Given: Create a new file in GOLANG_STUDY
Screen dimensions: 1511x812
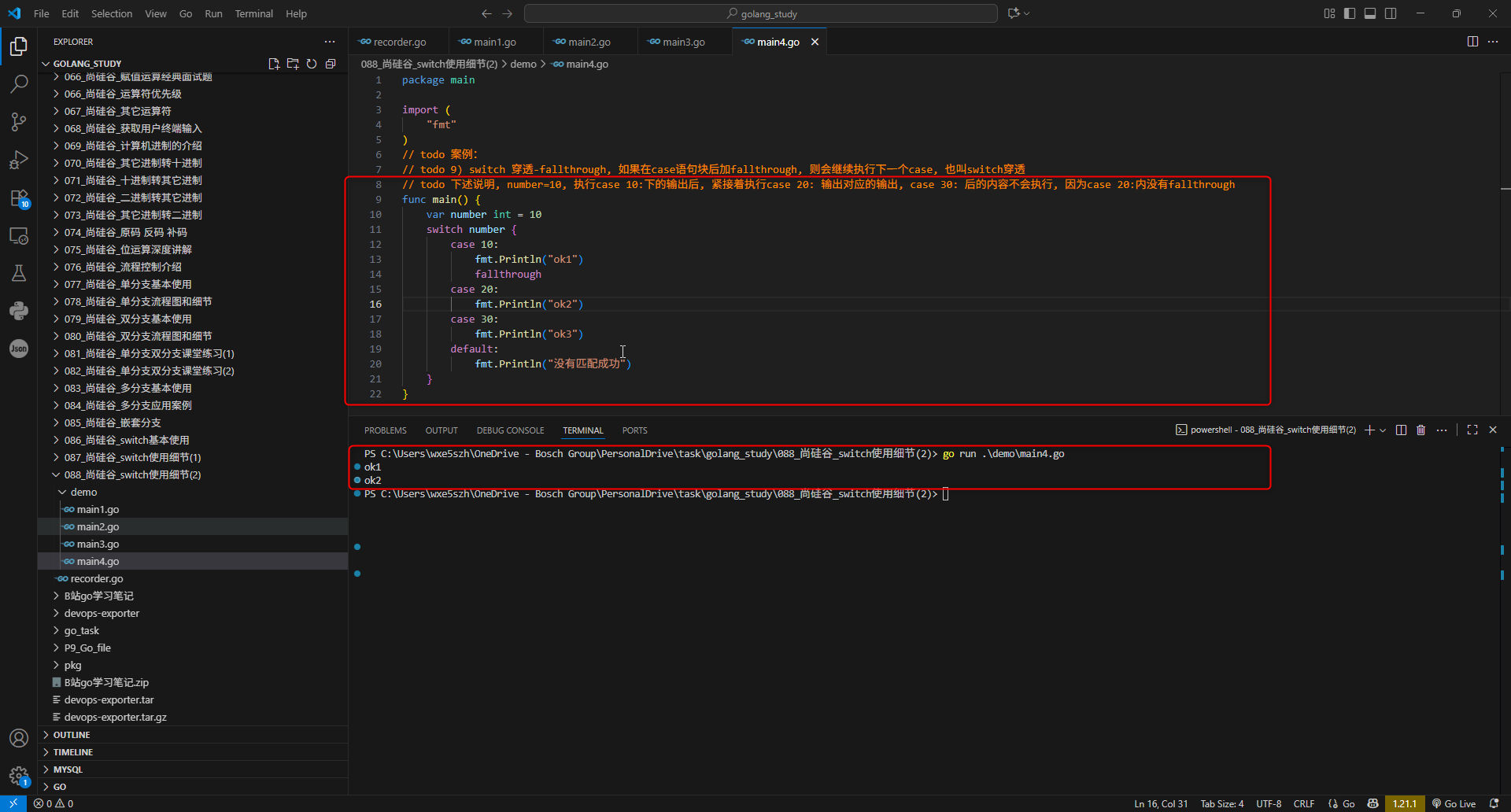Looking at the screenshot, I should click(274, 64).
